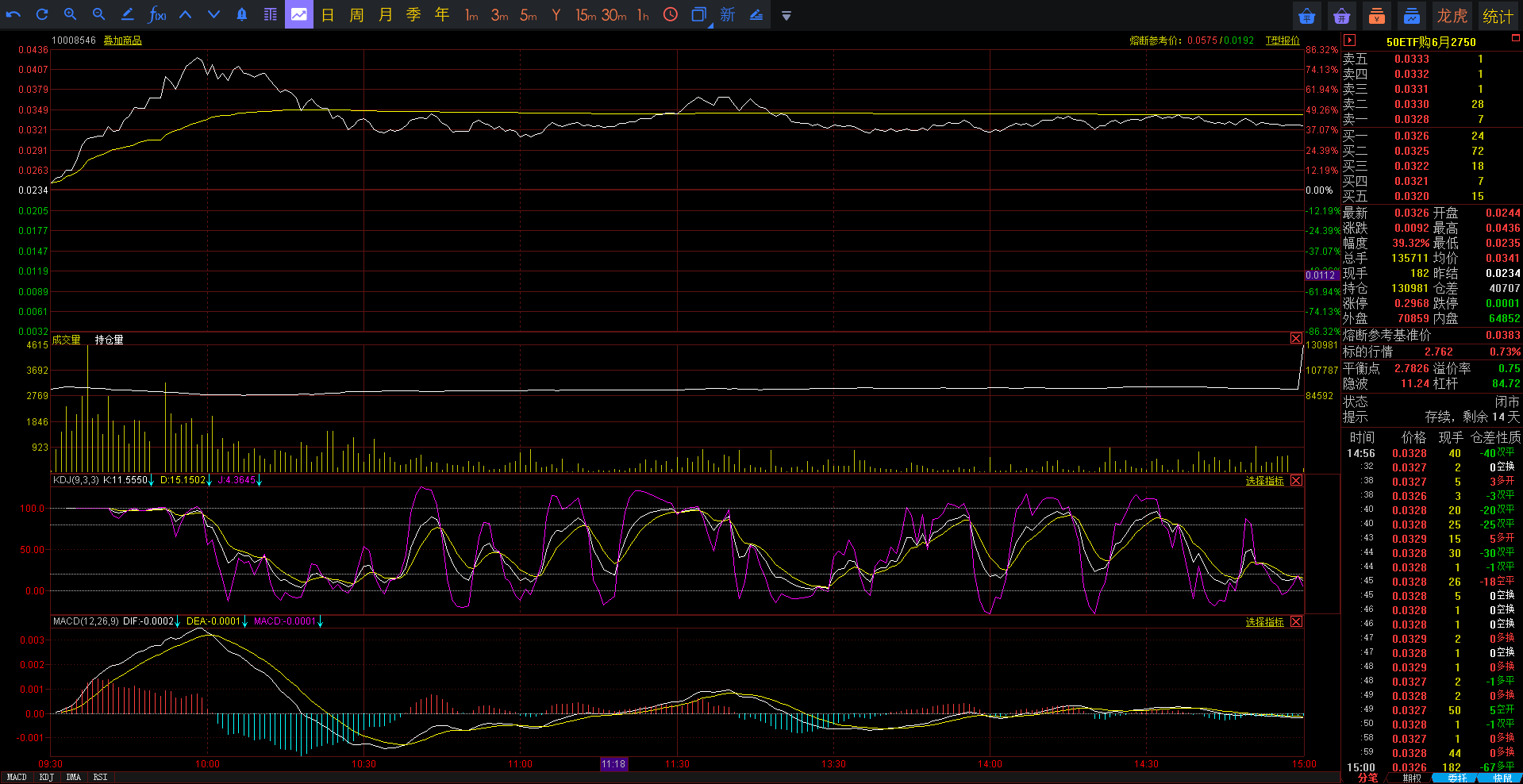1523x784 pixels.
Task: Click the blue 平 basket close-position icon
Action: (x=1306, y=15)
